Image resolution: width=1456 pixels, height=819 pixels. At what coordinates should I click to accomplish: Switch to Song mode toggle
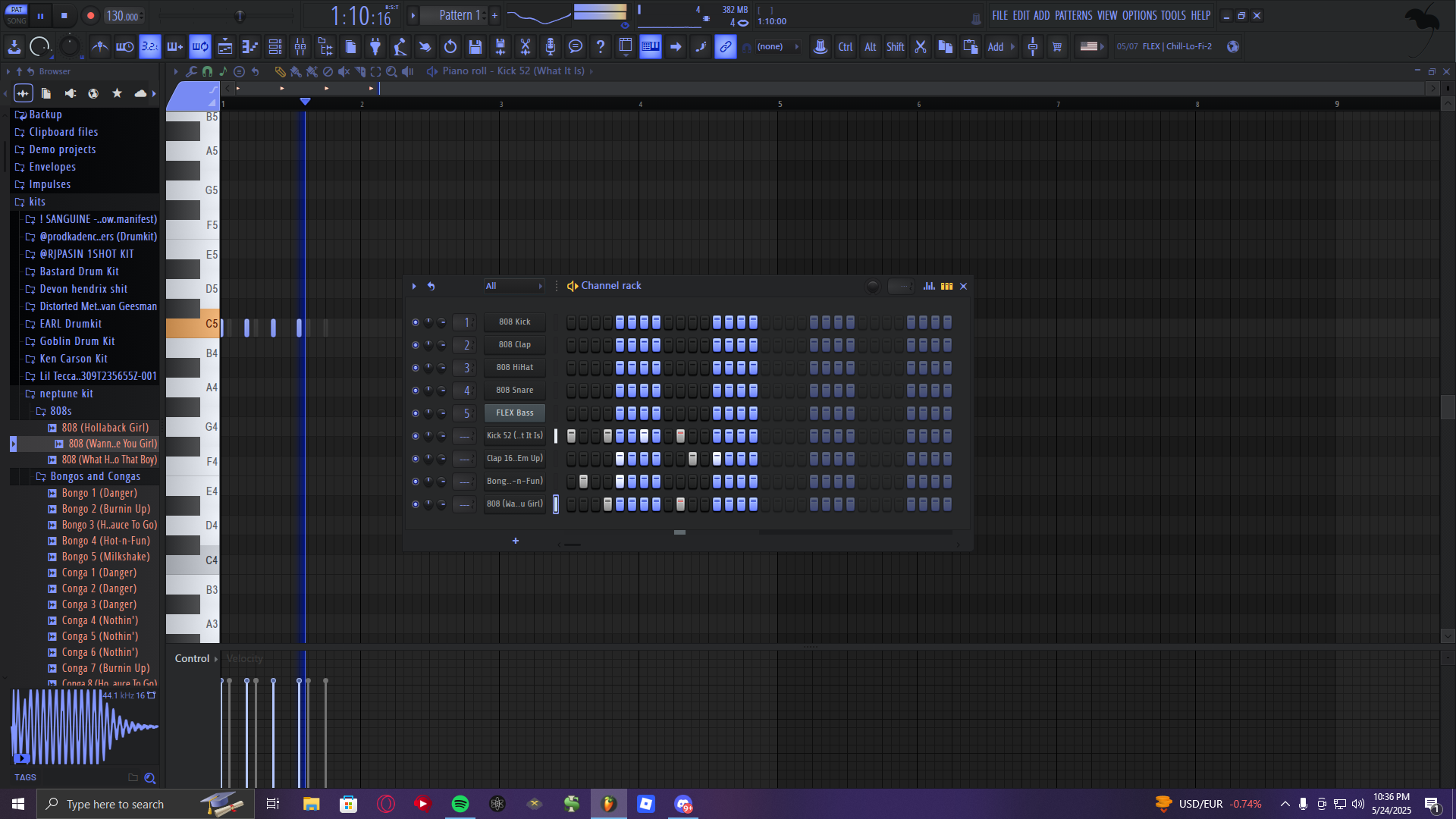click(16, 20)
